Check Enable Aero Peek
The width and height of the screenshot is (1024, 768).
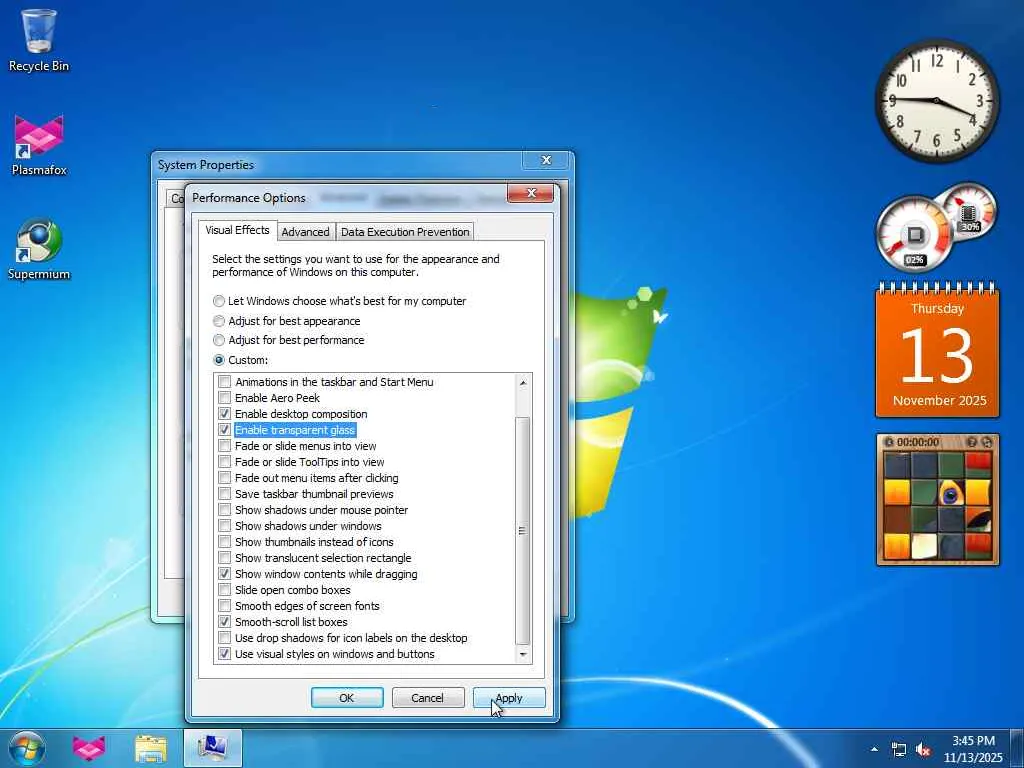pyautogui.click(x=225, y=398)
